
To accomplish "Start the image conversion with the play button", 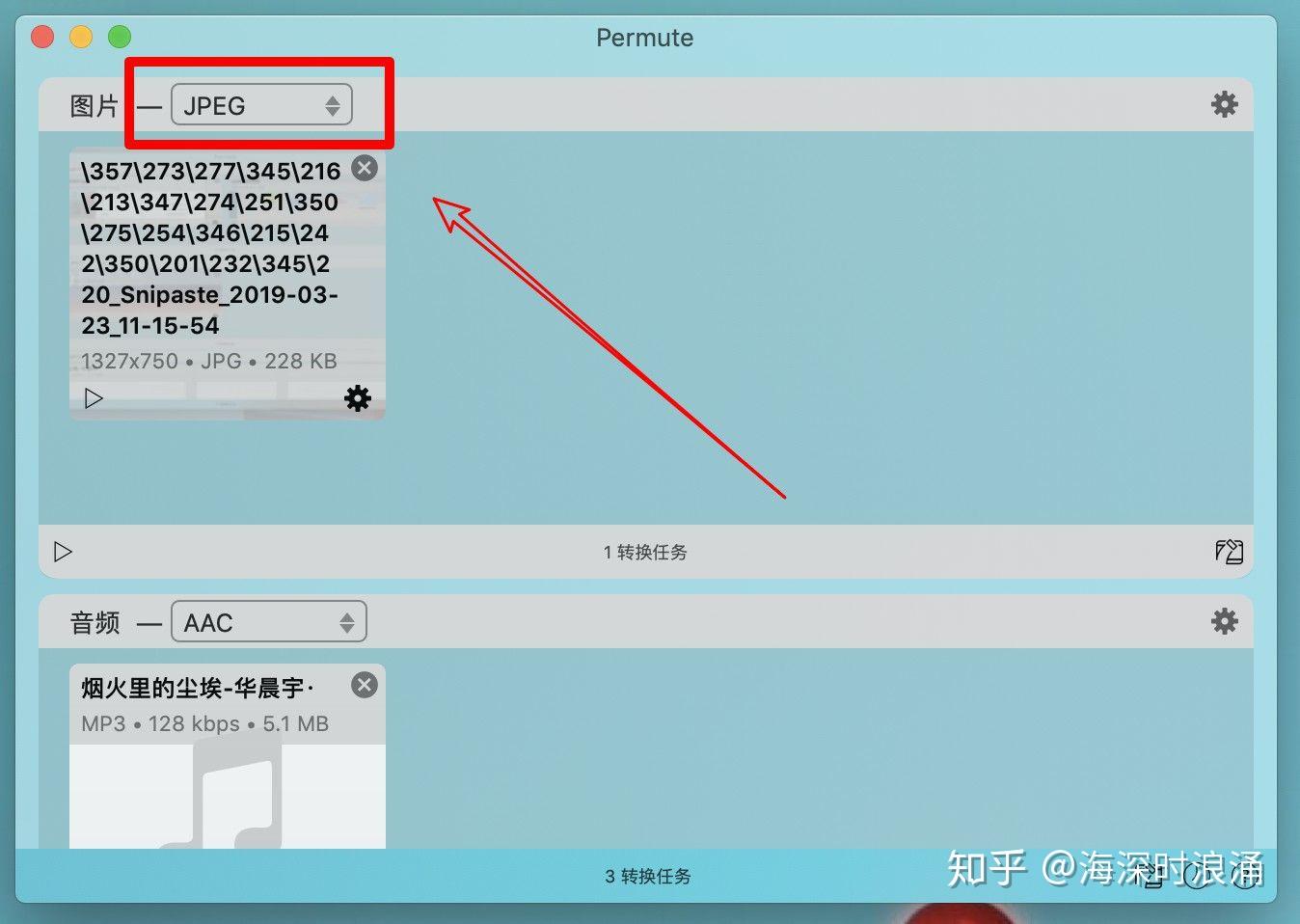I will click(x=63, y=551).
